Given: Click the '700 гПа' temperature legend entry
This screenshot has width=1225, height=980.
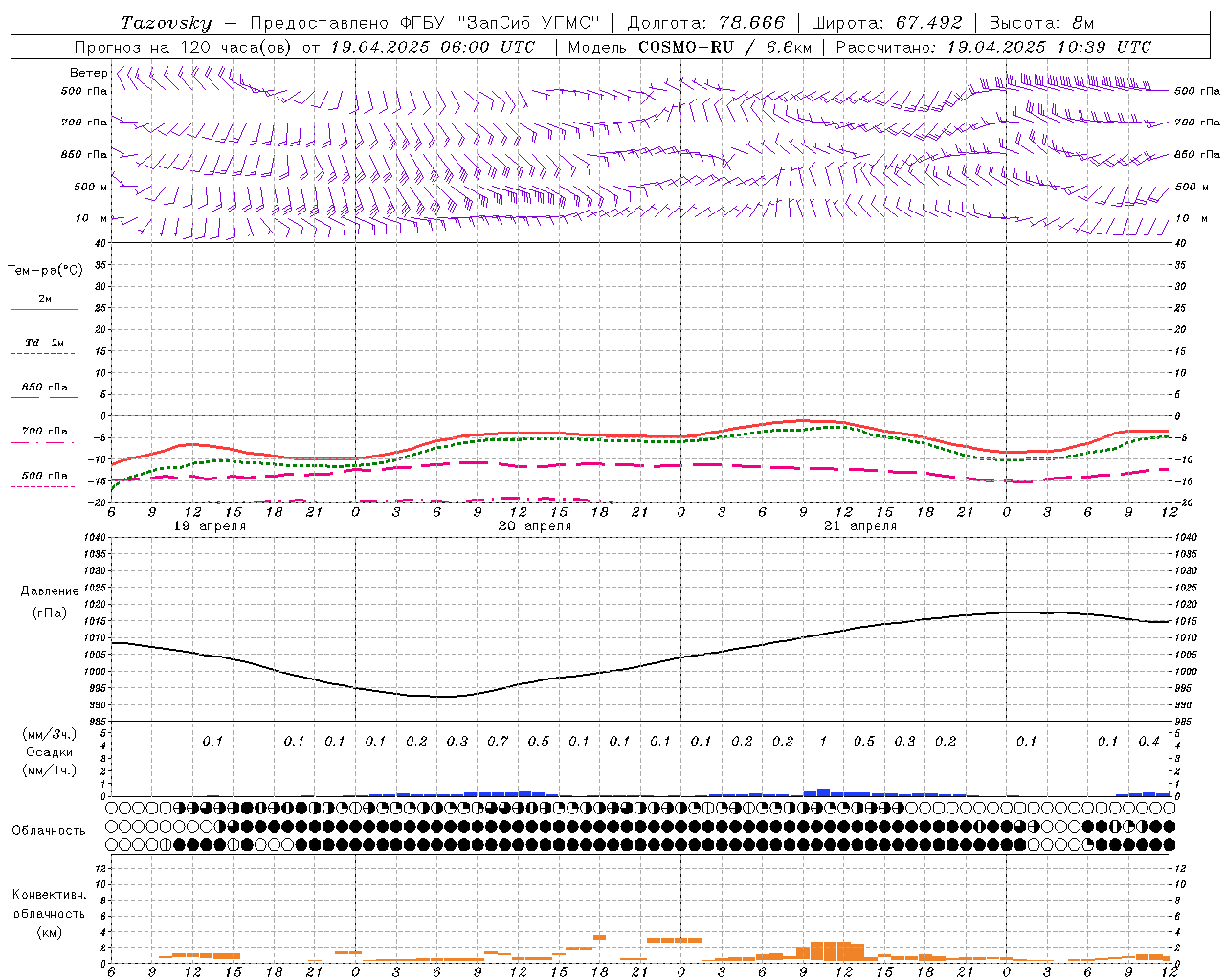Looking at the screenshot, I should [x=45, y=432].
